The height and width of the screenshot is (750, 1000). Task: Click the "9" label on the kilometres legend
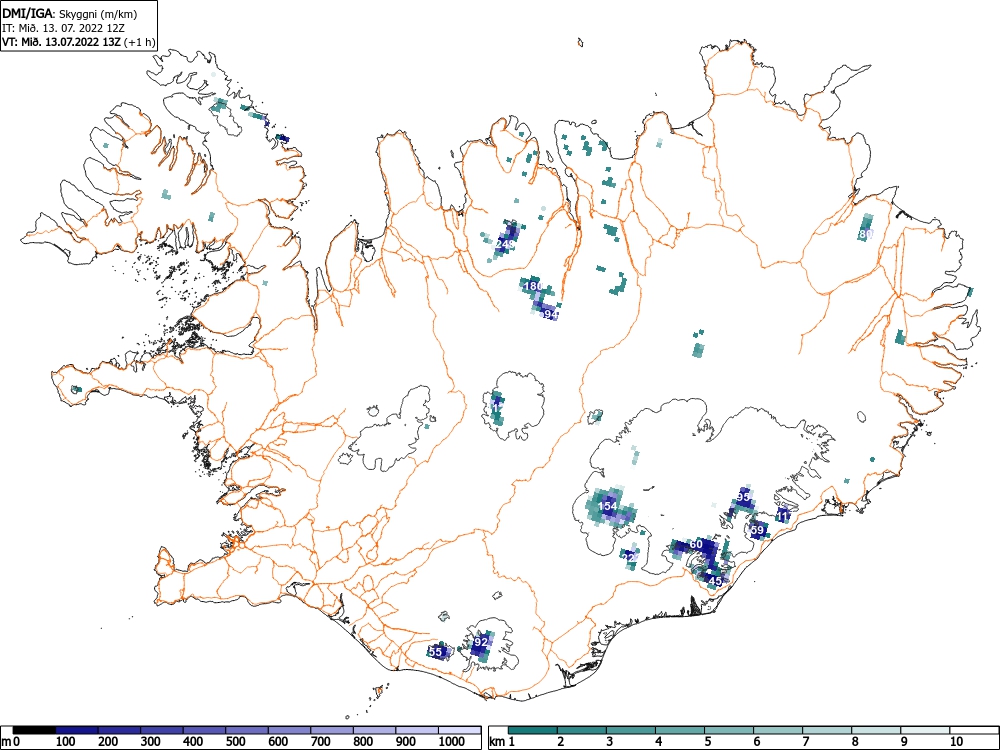coord(904,742)
